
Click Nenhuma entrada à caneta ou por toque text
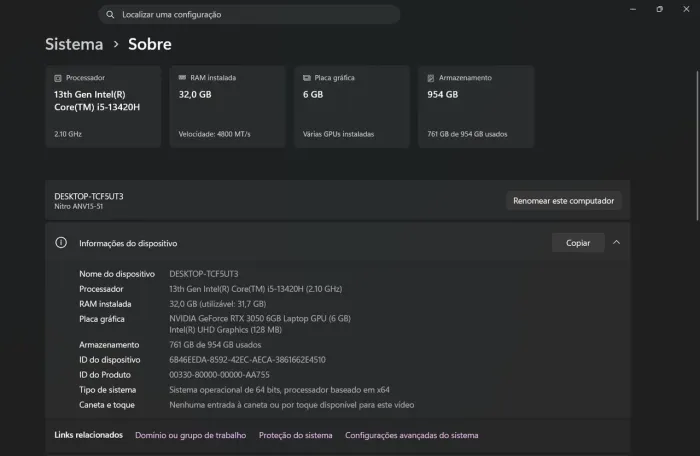292,405
